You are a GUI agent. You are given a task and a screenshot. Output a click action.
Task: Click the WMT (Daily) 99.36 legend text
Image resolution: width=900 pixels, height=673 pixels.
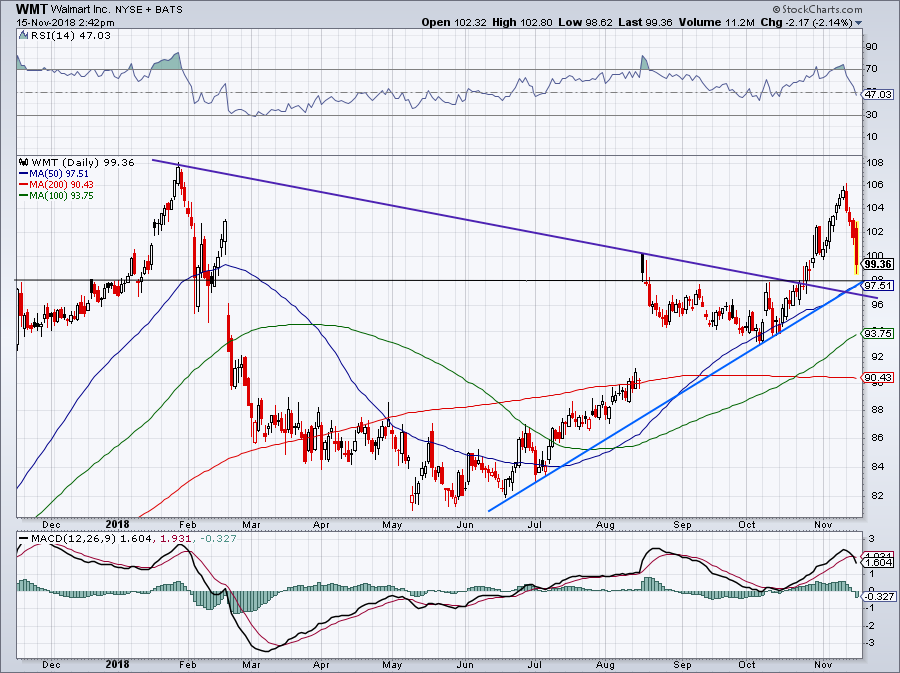(83, 162)
